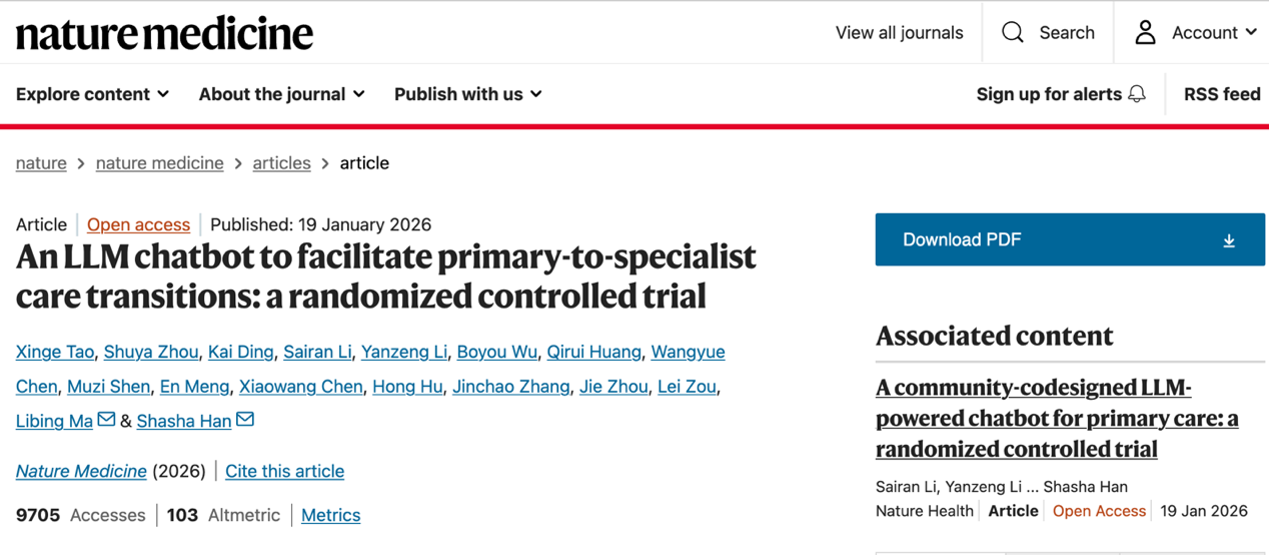Click the nature medicine logo
The width and height of the screenshot is (1274, 559).
[165, 34]
